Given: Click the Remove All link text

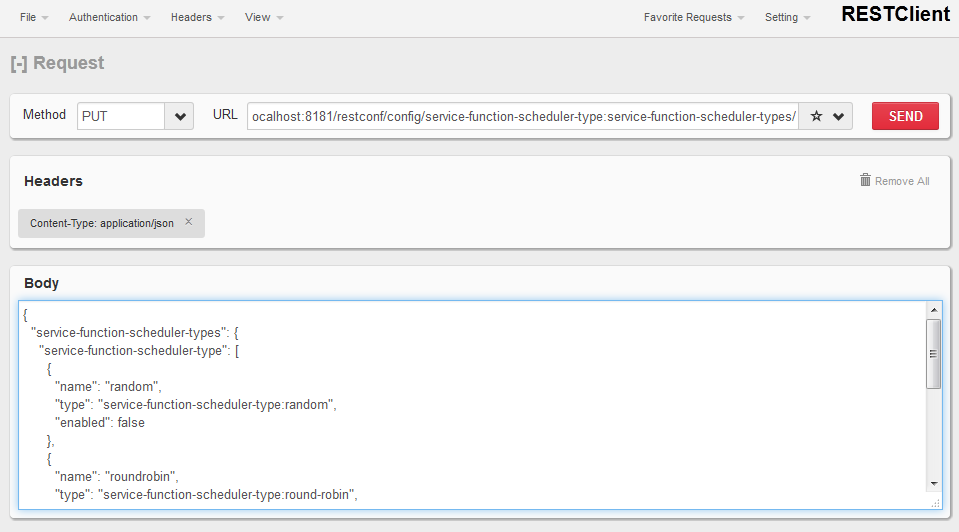Looking at the screenshot, I should coord(902,181).
